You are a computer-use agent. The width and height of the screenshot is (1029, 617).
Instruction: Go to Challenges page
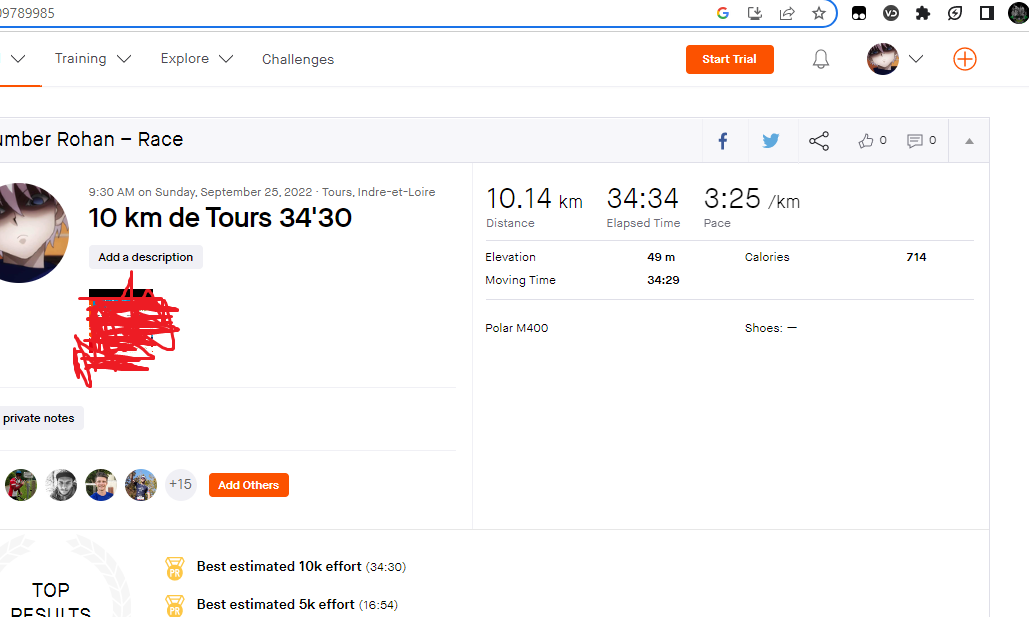(298, 59)
